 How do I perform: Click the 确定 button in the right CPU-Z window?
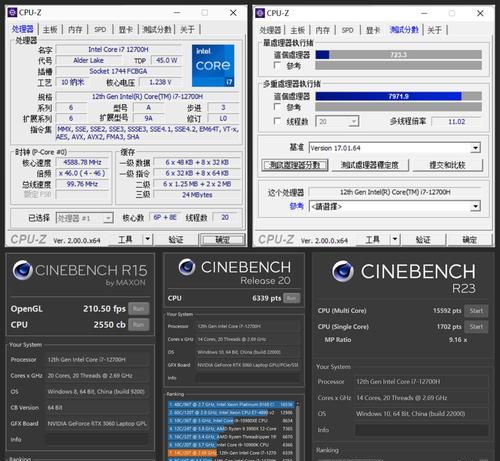point(469,239)
